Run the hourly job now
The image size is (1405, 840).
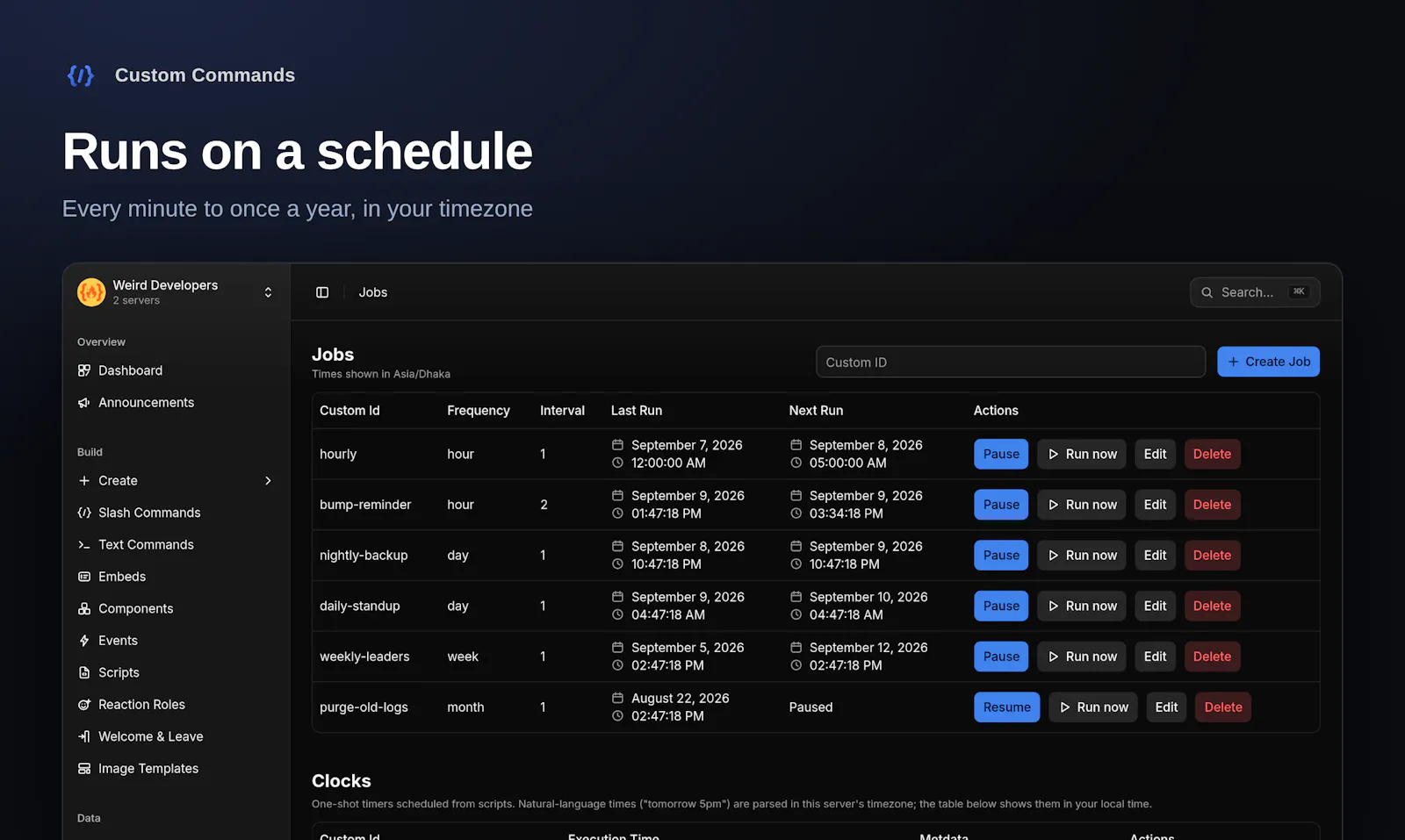1082,454
